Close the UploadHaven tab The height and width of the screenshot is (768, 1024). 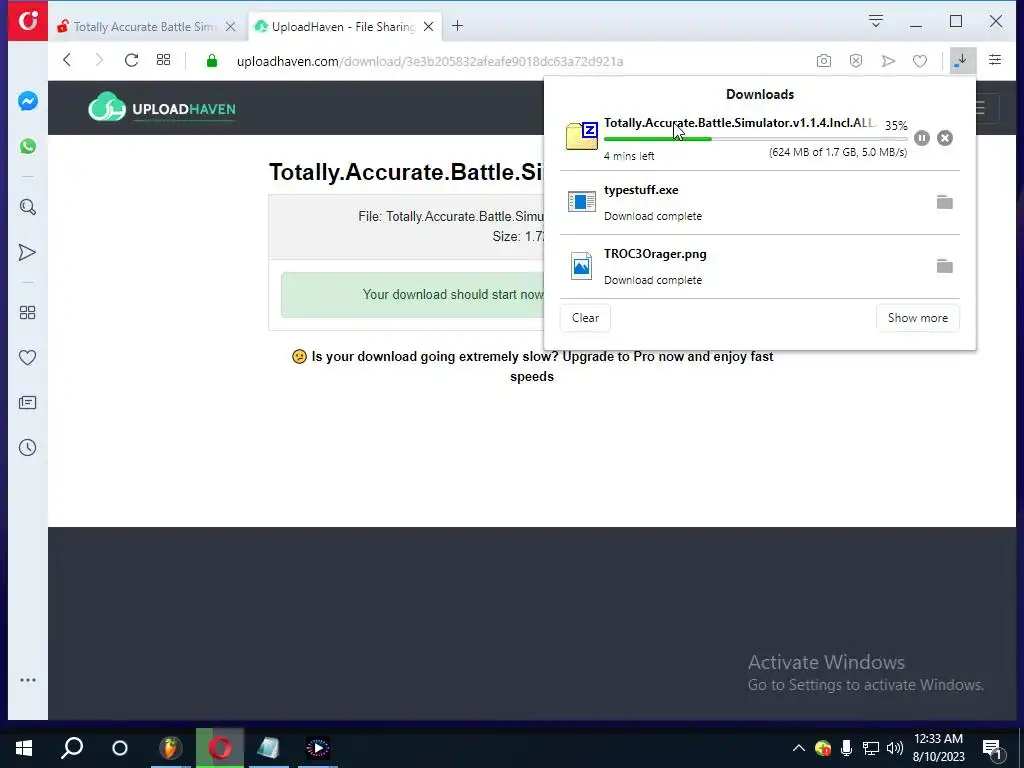pos(428,27)
